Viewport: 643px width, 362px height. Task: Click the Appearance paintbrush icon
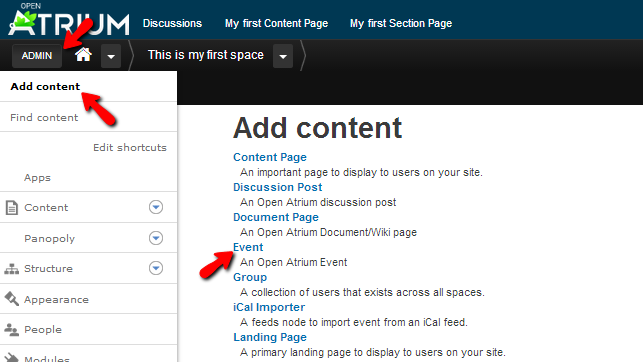(11, 299)
